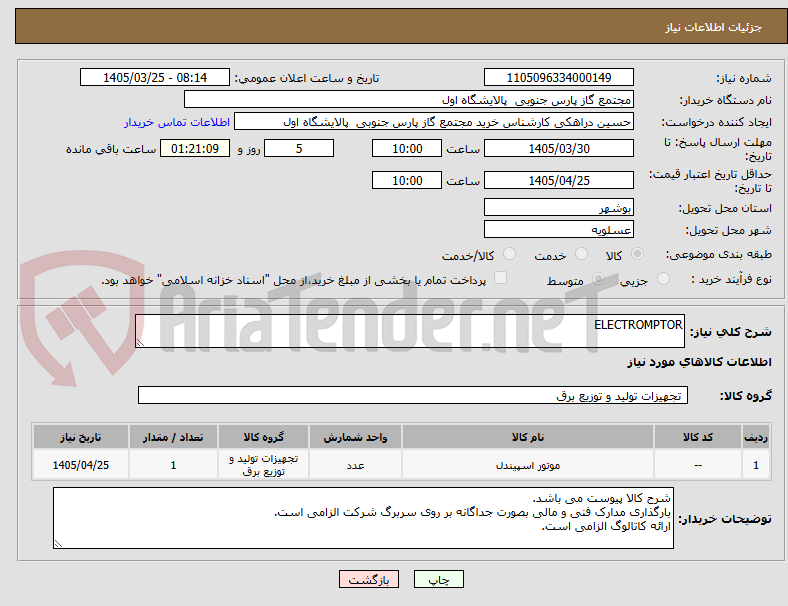Screen dimensions: 788x606
Task: Click the price validity date 1405/04/25 field
Action: [x=559, y=180]
